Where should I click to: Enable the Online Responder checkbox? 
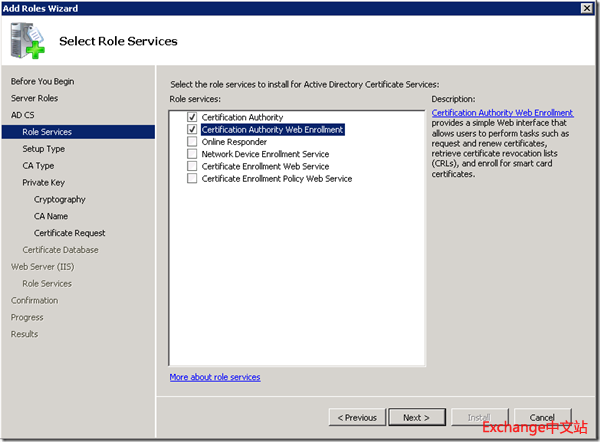pos(192,142)
